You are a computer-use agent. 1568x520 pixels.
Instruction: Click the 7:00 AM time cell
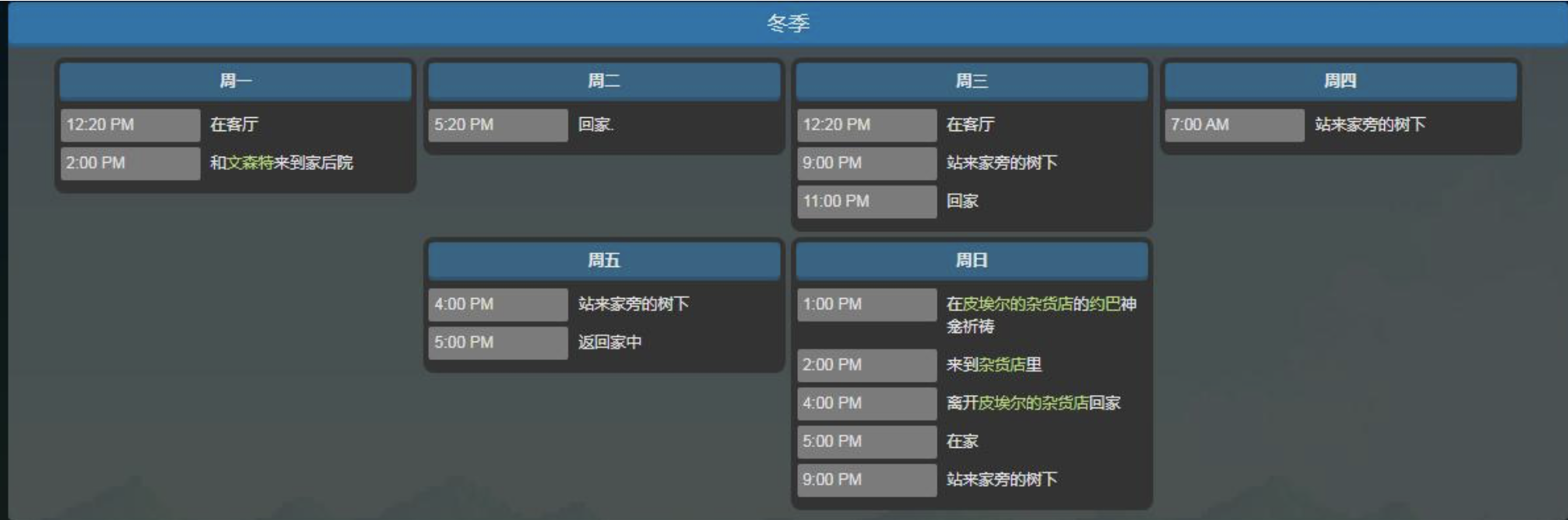(1234, 125)
